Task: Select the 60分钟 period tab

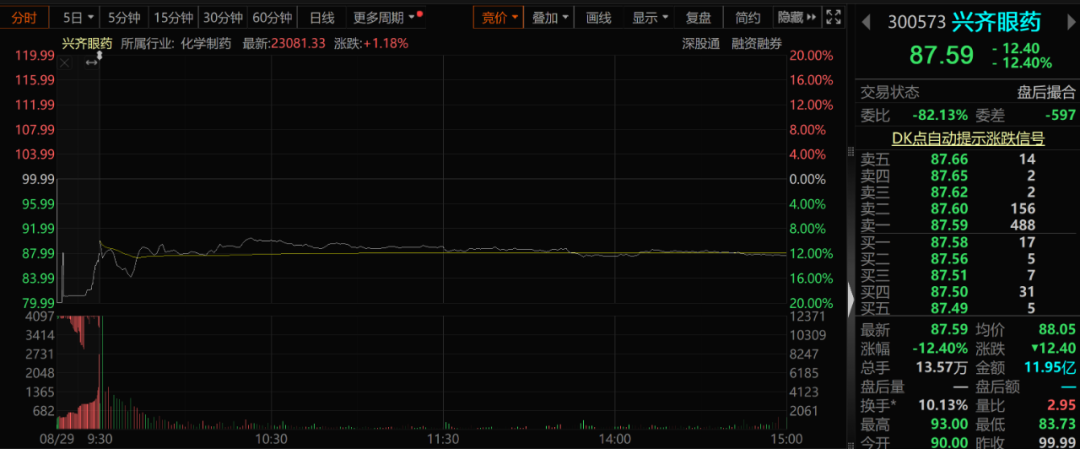Action: 272,18
